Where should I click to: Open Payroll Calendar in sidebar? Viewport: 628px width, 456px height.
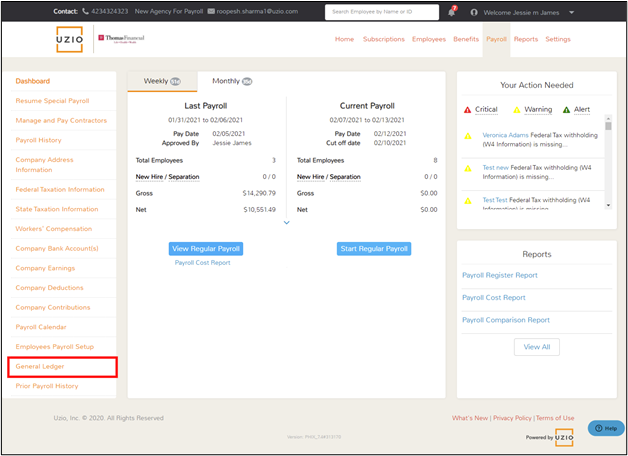(x=41, y=327)
